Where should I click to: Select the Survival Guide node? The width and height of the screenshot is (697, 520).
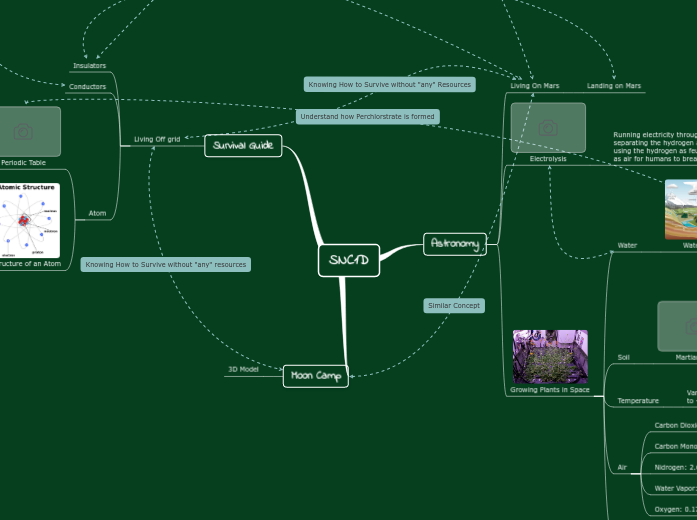point(243,146)
